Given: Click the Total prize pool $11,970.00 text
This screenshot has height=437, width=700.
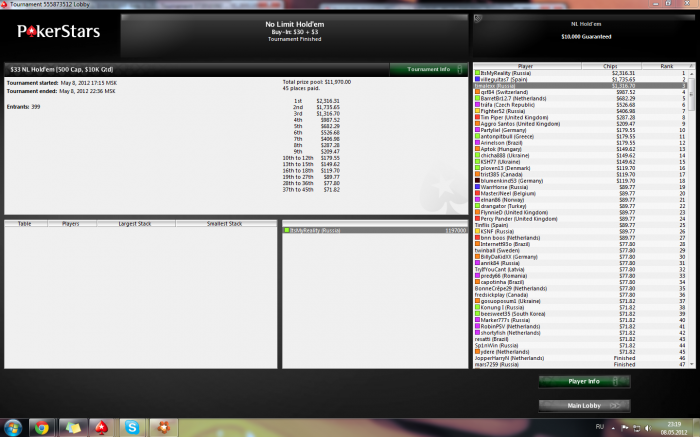Looking at the screenshot, I should point(317,82).
